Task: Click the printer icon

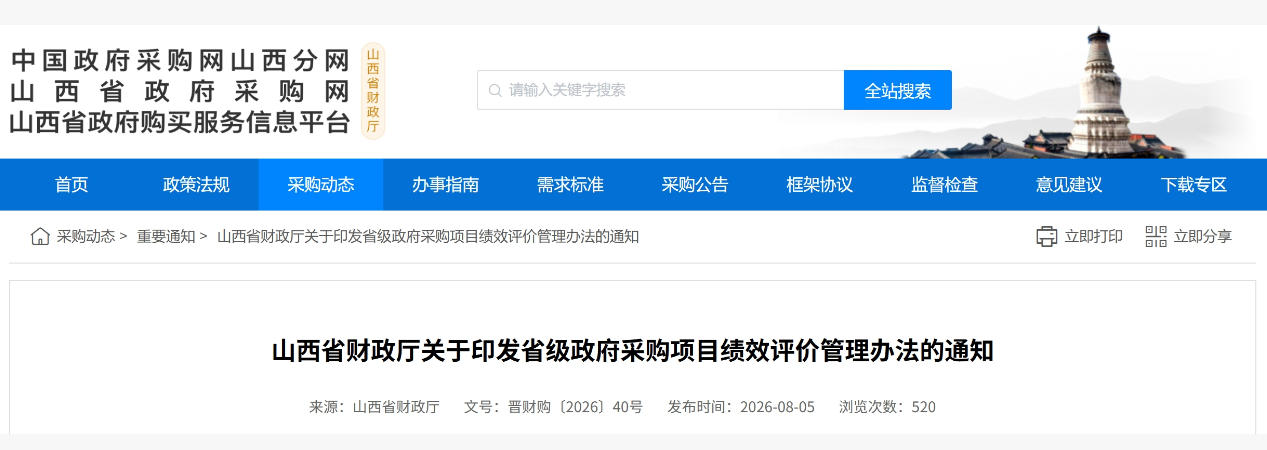Action: coord(1047,237)
